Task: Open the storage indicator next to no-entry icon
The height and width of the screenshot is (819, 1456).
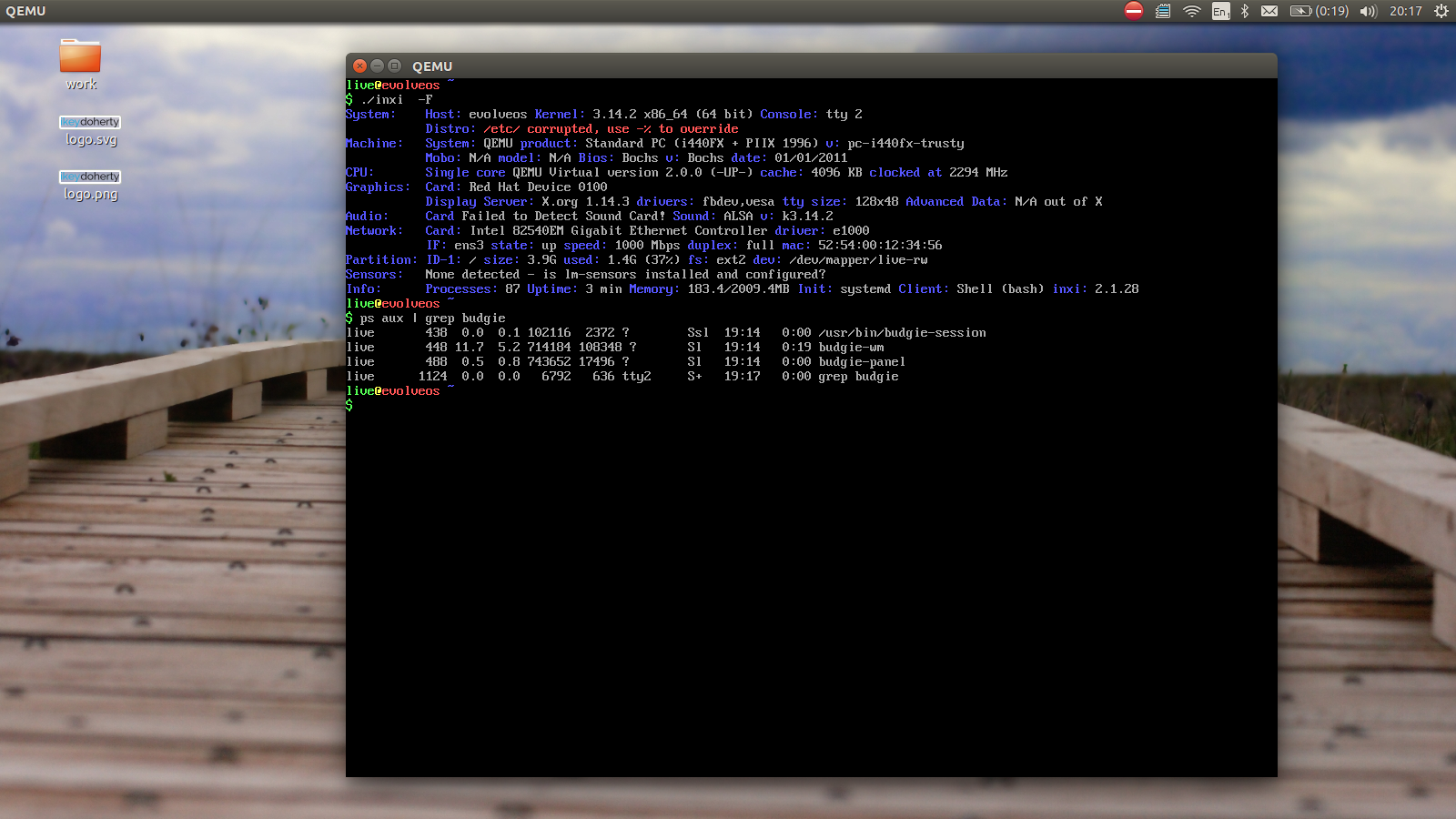Action: point(1162,11)
